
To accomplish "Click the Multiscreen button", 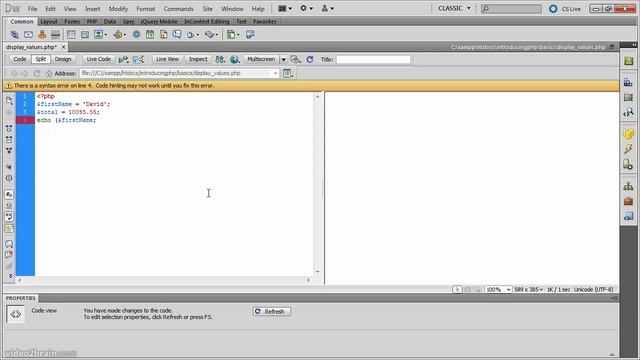I will tap(261, 59).
